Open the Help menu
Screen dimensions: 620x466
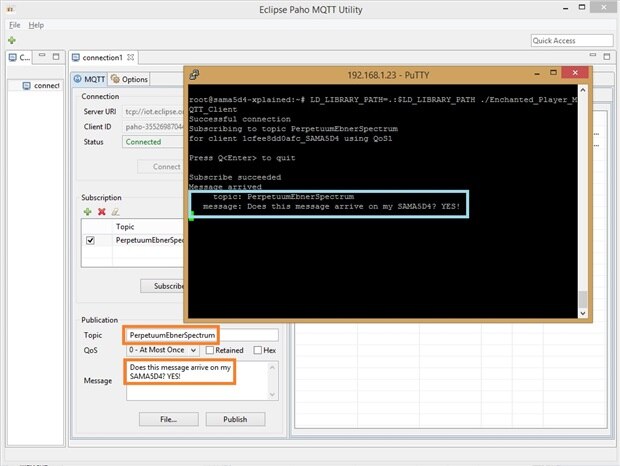coord(36,24)
